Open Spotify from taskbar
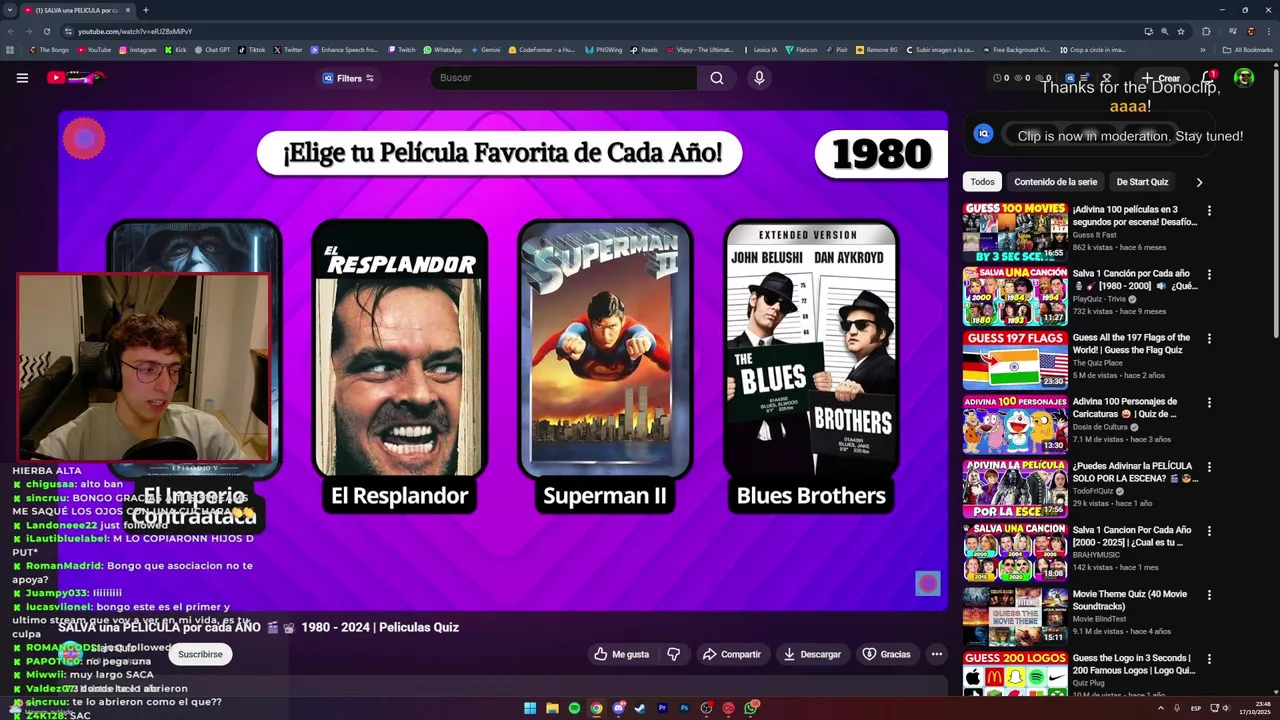Screen dimensions: 1280x720 pos(574,708)
